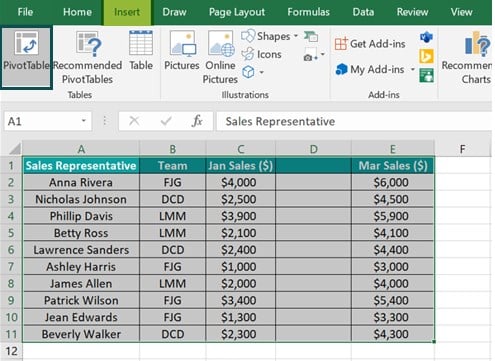
Task: Select the Jean Edwards cell
Action: [x=81, y=317]
